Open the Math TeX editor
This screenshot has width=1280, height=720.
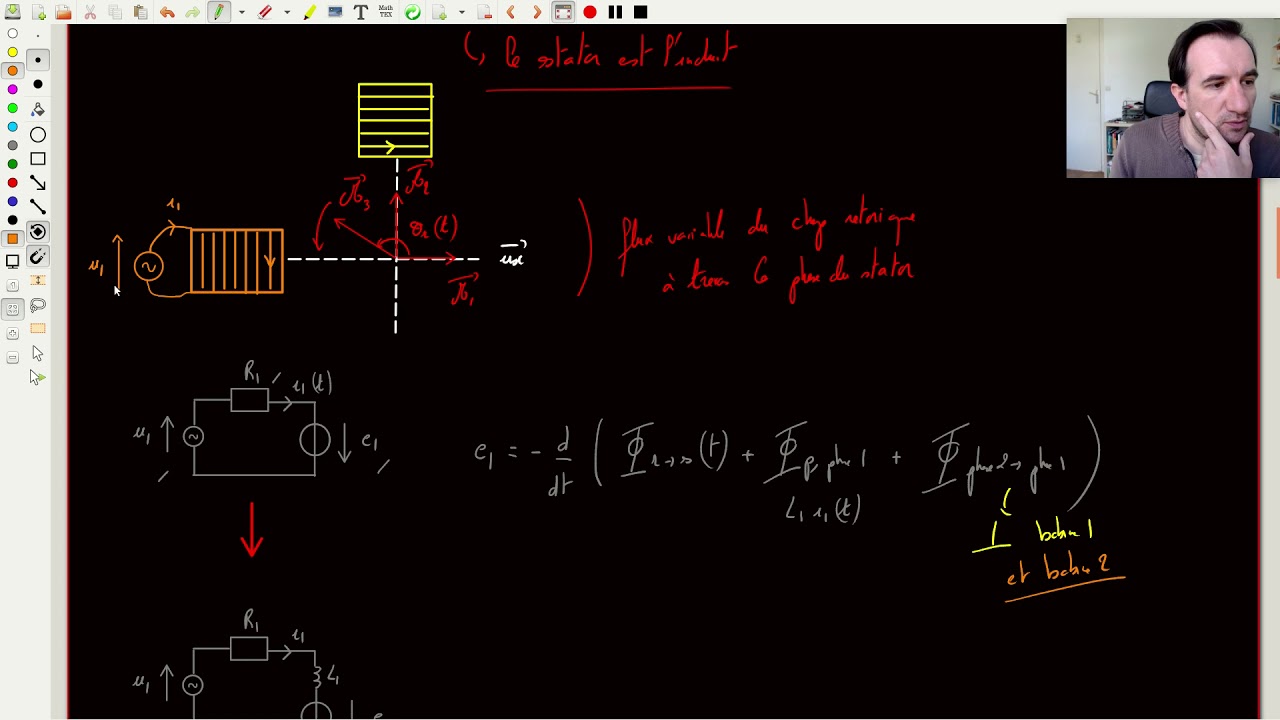(386, 12)
